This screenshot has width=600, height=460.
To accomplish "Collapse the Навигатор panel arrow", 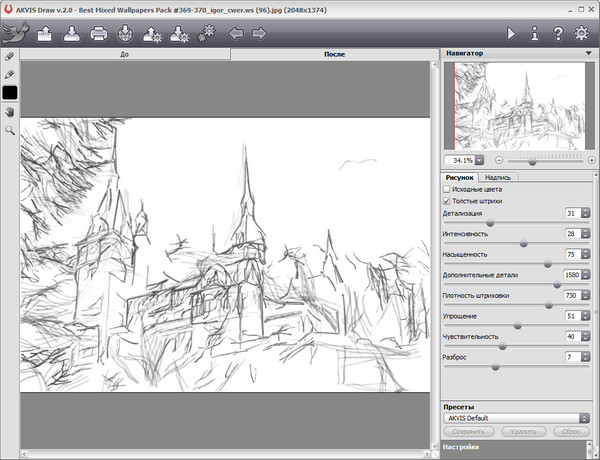I will tap(590, 51).
